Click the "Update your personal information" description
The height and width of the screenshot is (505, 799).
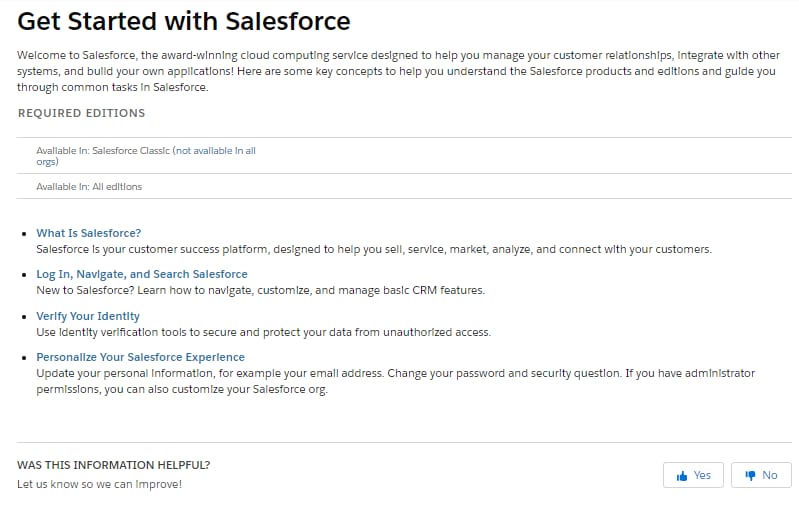pos(395,381)
